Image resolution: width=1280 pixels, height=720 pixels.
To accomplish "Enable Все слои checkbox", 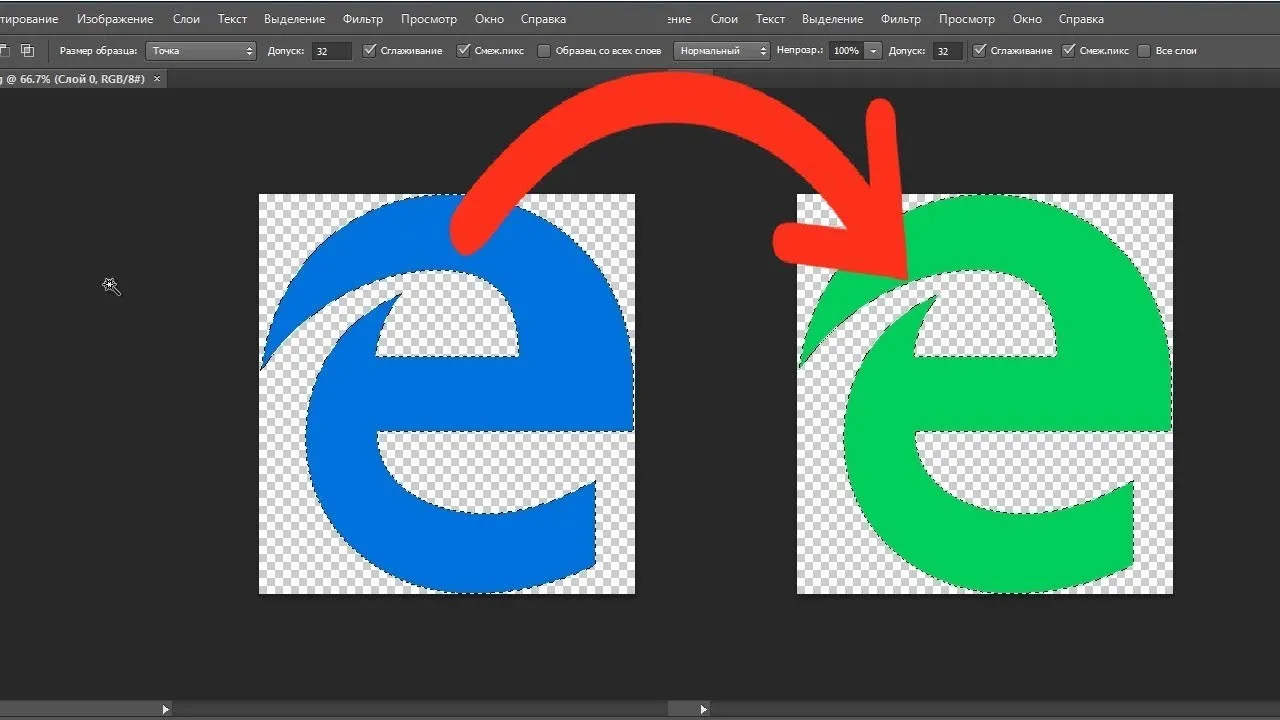I will tap(1144, 50).
